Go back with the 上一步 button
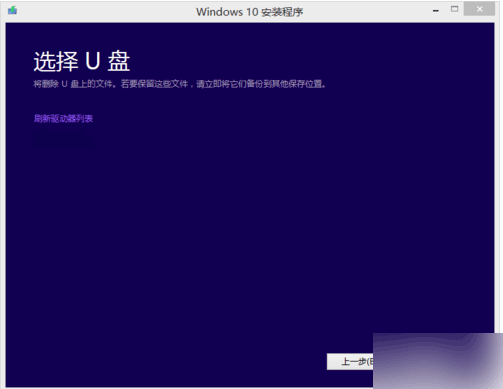The height and width of the screenshot is (389, 503). tap(350, 361)
